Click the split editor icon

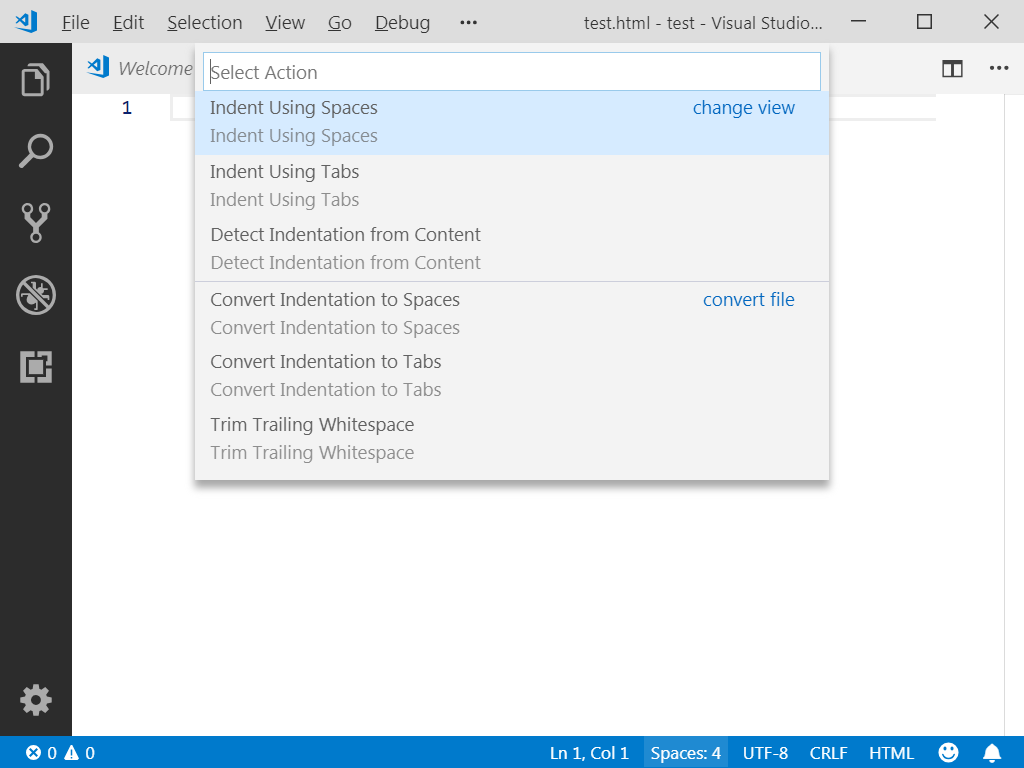(952, 68)
